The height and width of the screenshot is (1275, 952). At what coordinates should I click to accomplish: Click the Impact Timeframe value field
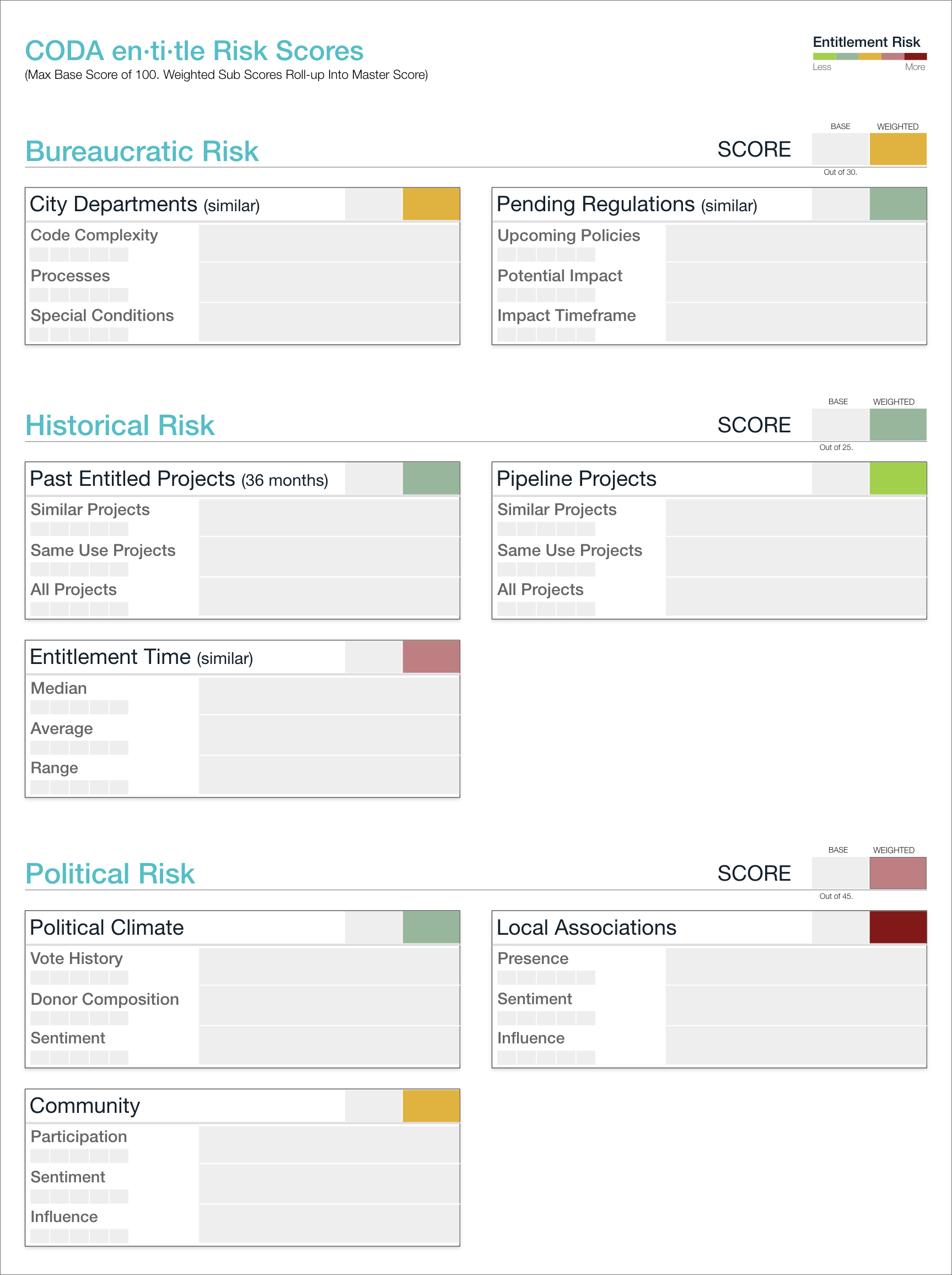[x=795, y=322]
